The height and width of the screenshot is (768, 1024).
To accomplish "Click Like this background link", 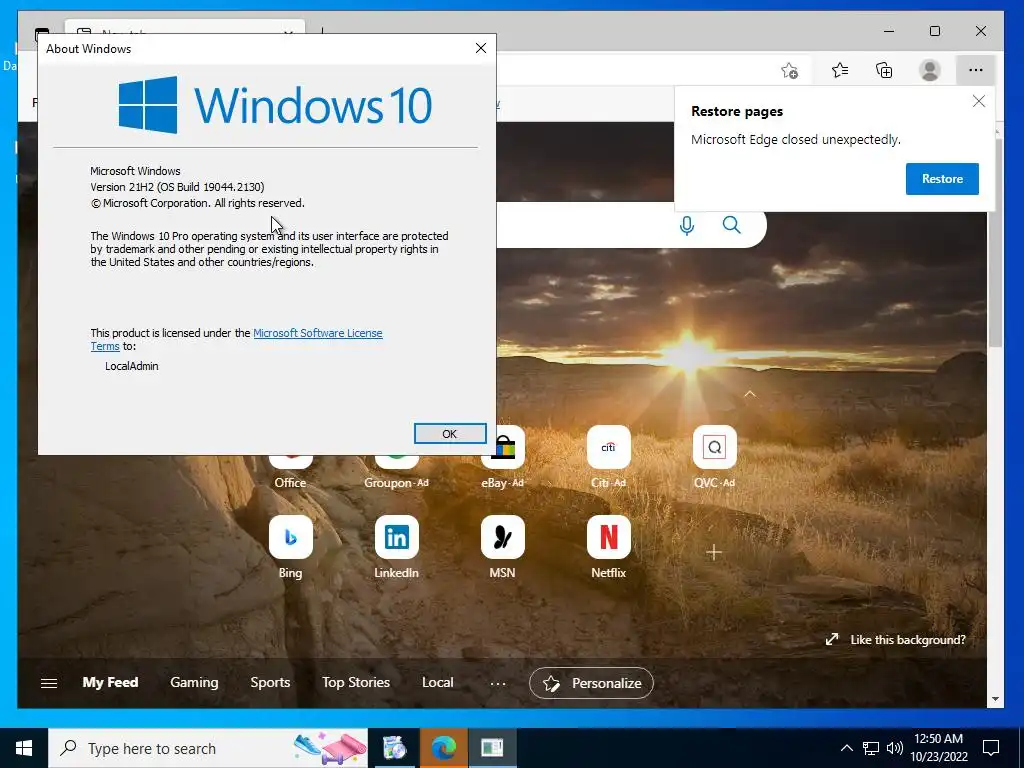I will [x=895, y=639].
